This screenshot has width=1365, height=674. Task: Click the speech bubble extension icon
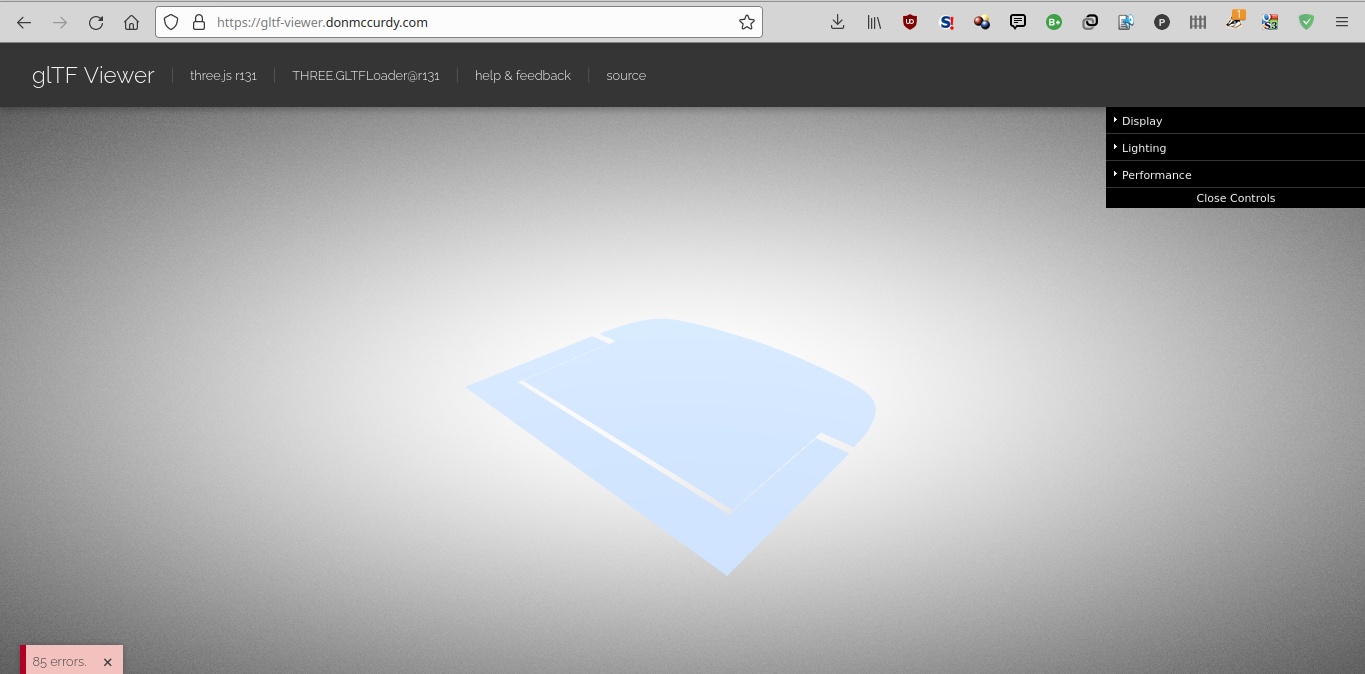[x=1017, y=21]
